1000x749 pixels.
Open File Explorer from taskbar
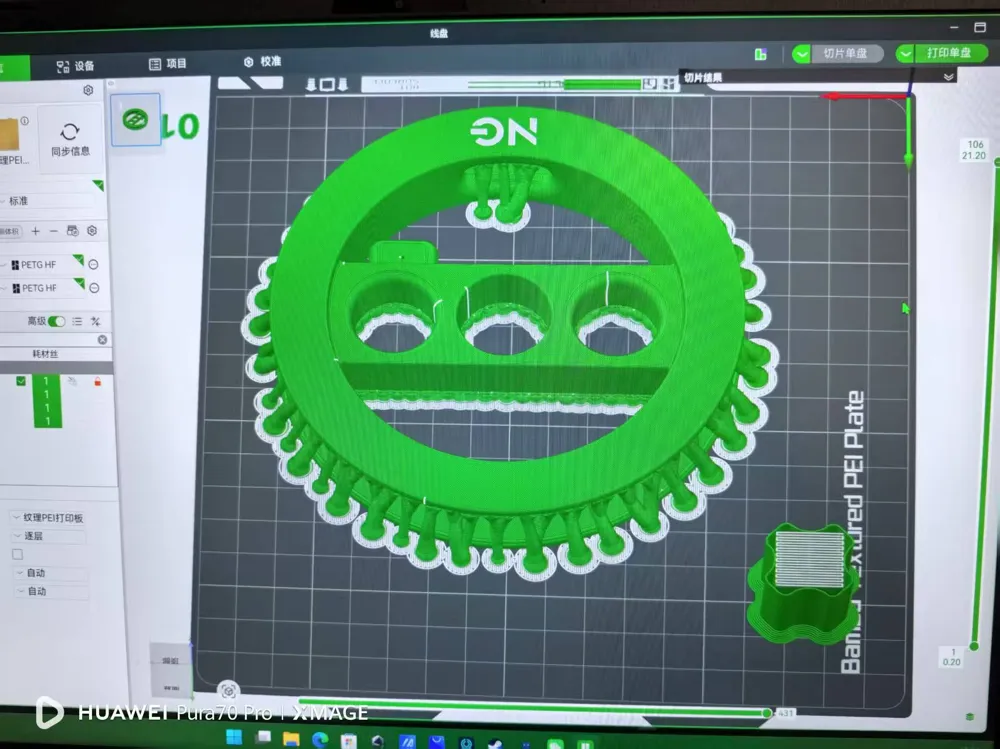point(291,739)
